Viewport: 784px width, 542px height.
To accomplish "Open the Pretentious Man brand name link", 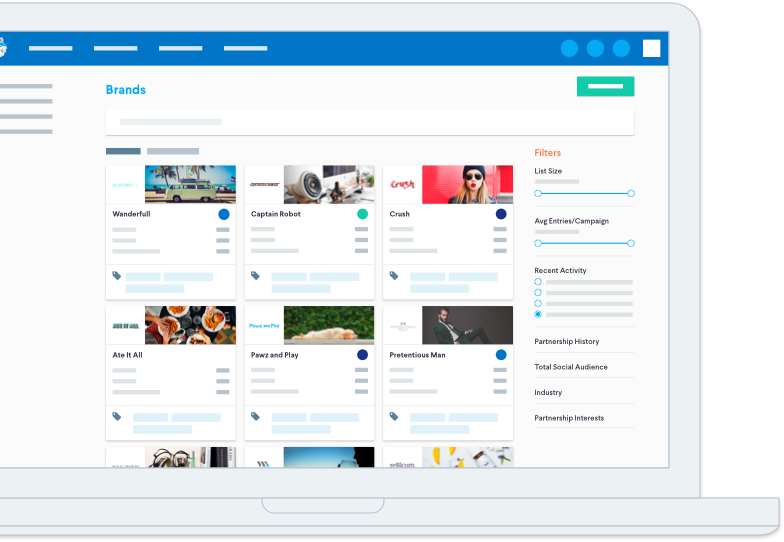I will click(x=418, y=355).
